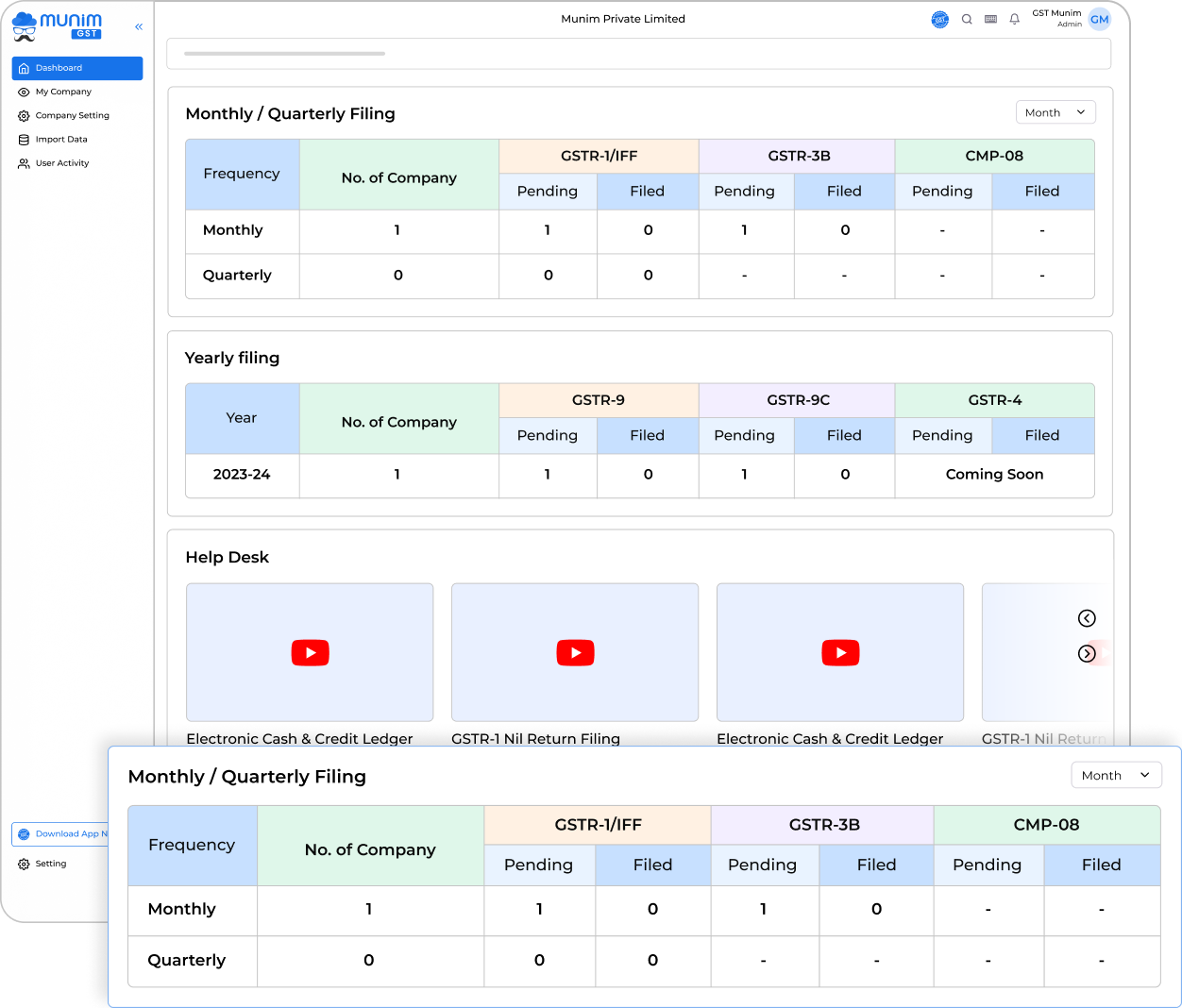Screen dimensions: 1182x1008
Task: Click the Frequency header in the enlarged bottom panel
Action: tap(192, 845)
